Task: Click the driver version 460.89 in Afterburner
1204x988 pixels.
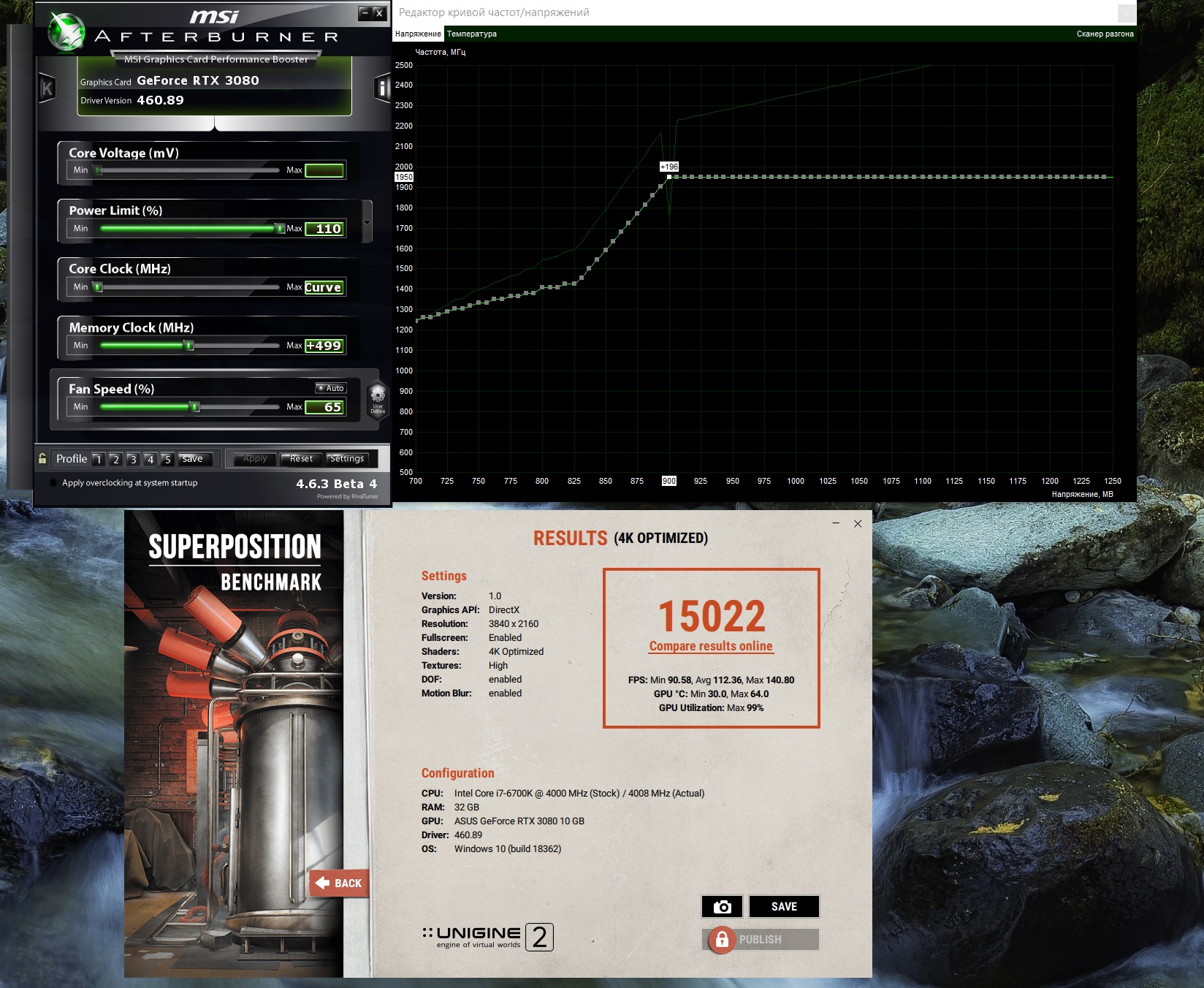Action: pos(161,100)
